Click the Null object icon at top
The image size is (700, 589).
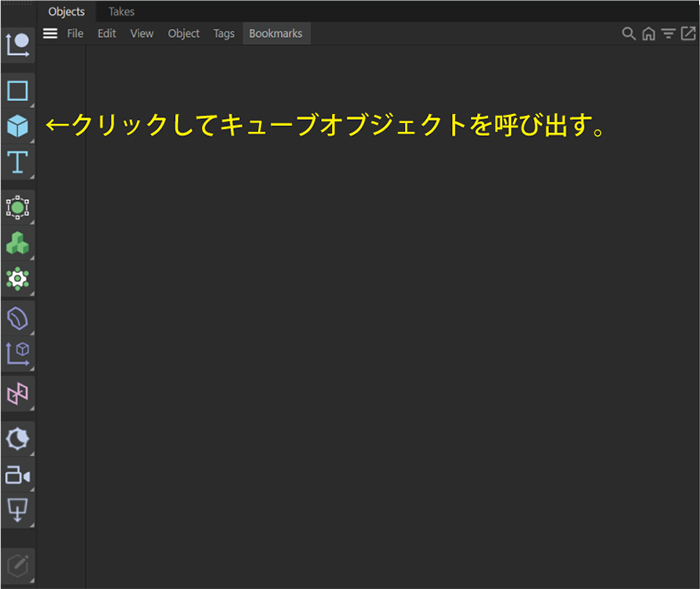tap(18, 44)
